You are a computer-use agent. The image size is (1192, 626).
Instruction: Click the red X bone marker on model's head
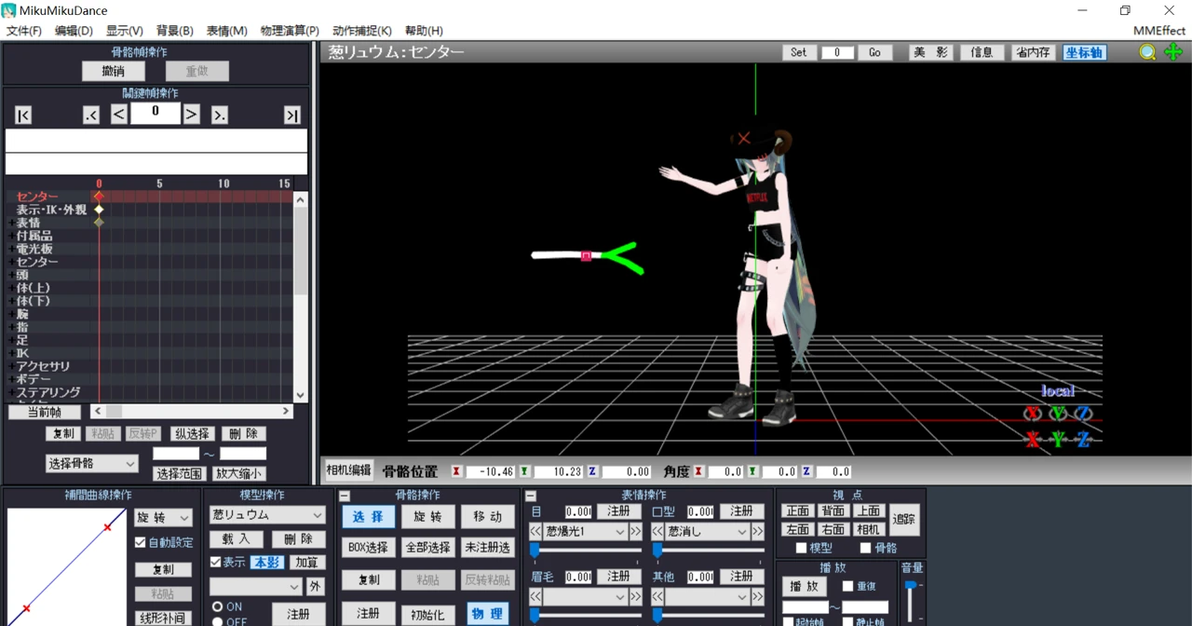(743, 138)
